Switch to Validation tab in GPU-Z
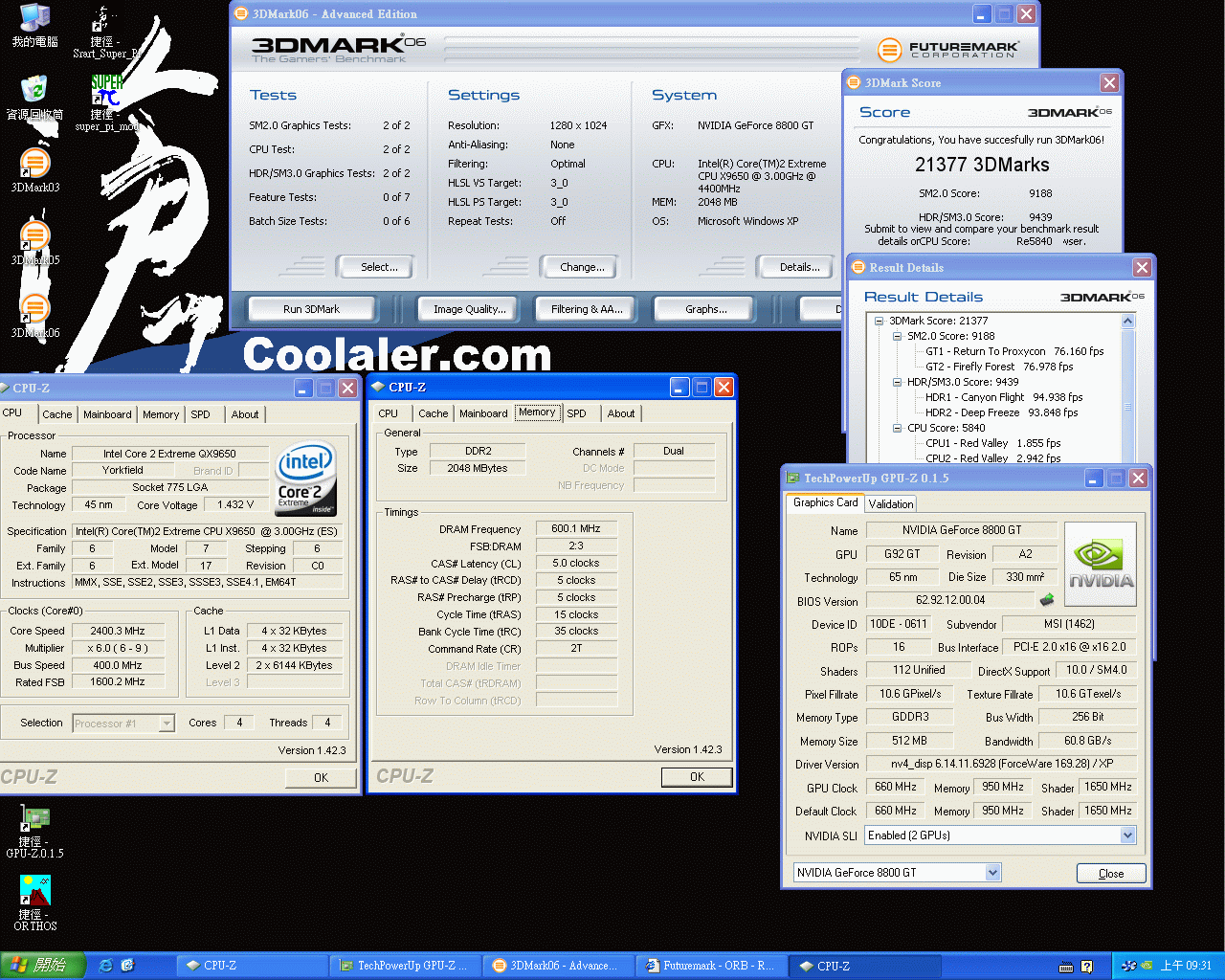The image size is (1225, 980). tap(891, 504)
